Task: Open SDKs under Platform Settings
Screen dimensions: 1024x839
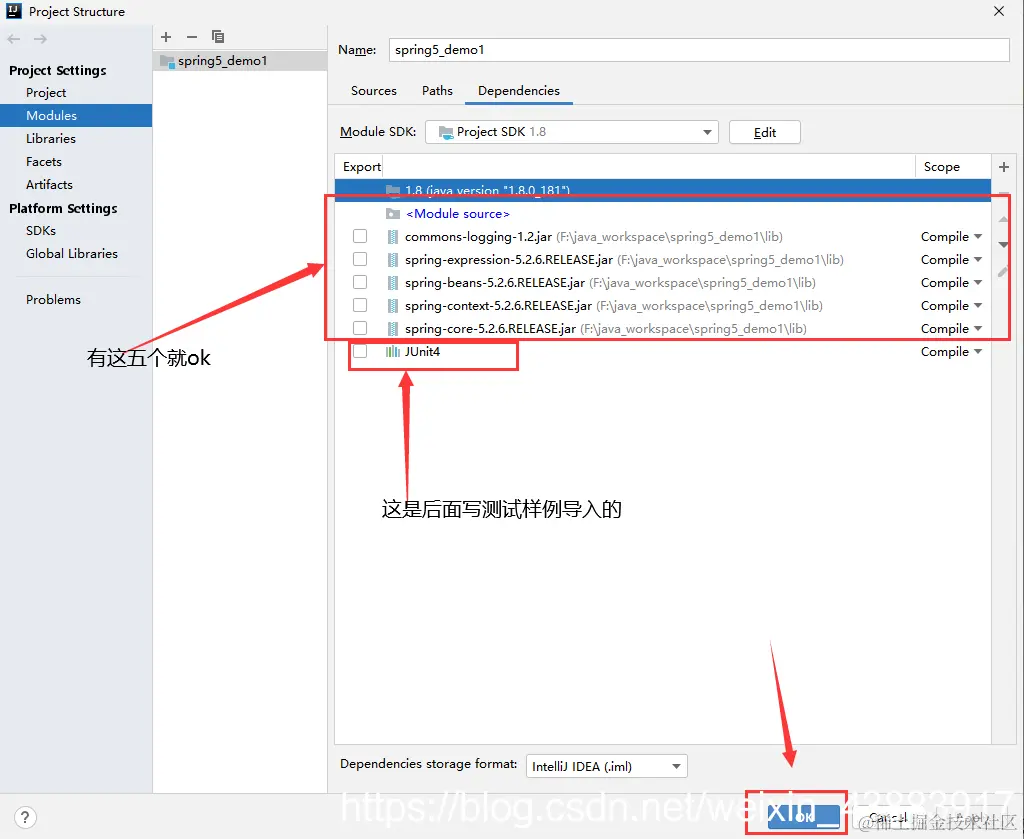Action: (x=40, y=230)
